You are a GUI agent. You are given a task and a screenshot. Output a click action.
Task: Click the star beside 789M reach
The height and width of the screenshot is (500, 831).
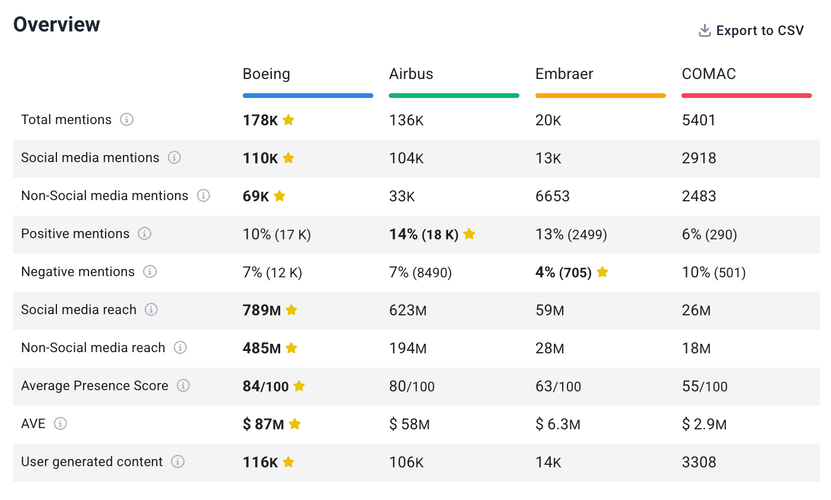pos(291,310)
